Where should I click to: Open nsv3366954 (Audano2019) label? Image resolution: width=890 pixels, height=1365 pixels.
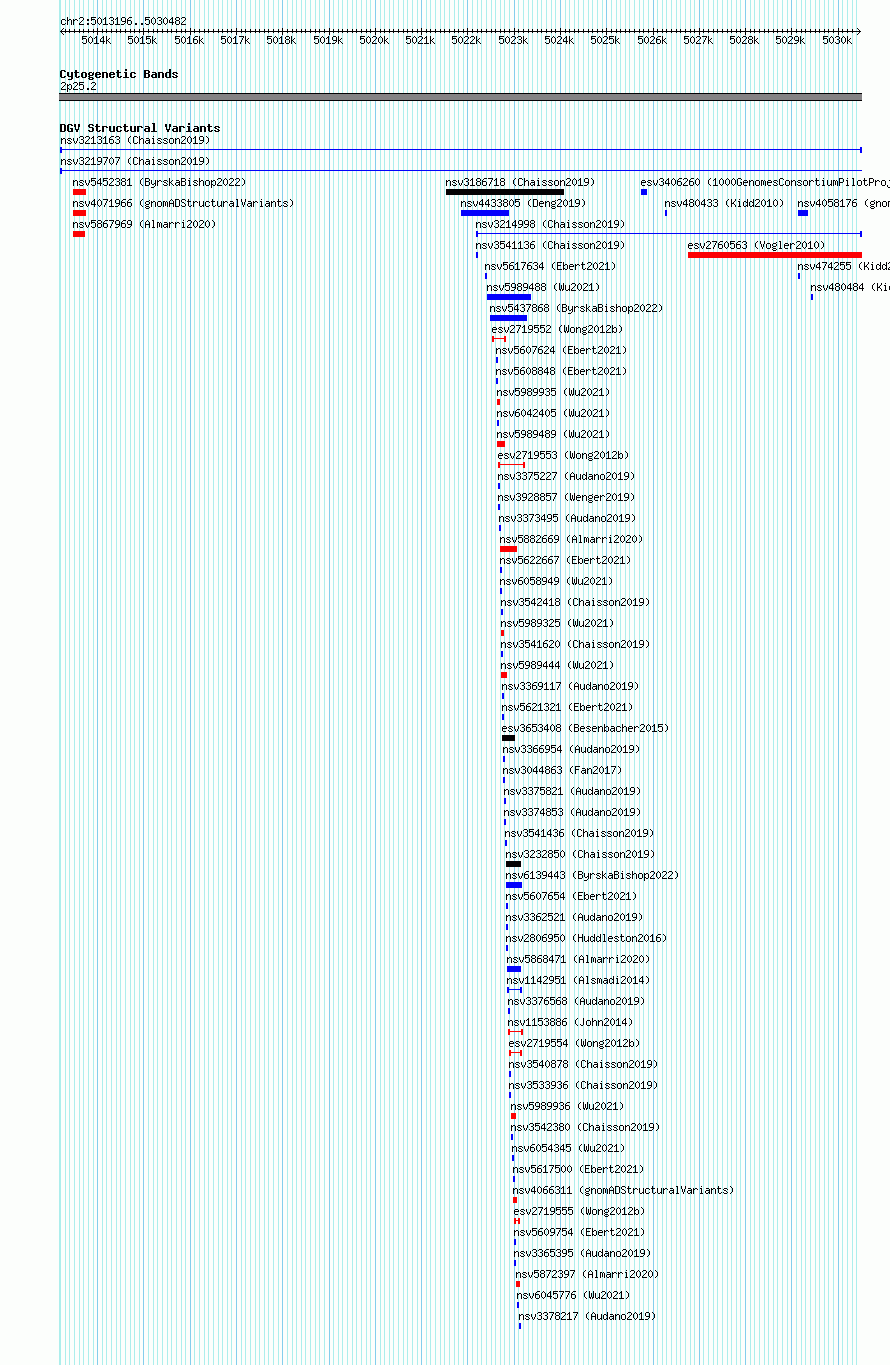pos(571,749)
